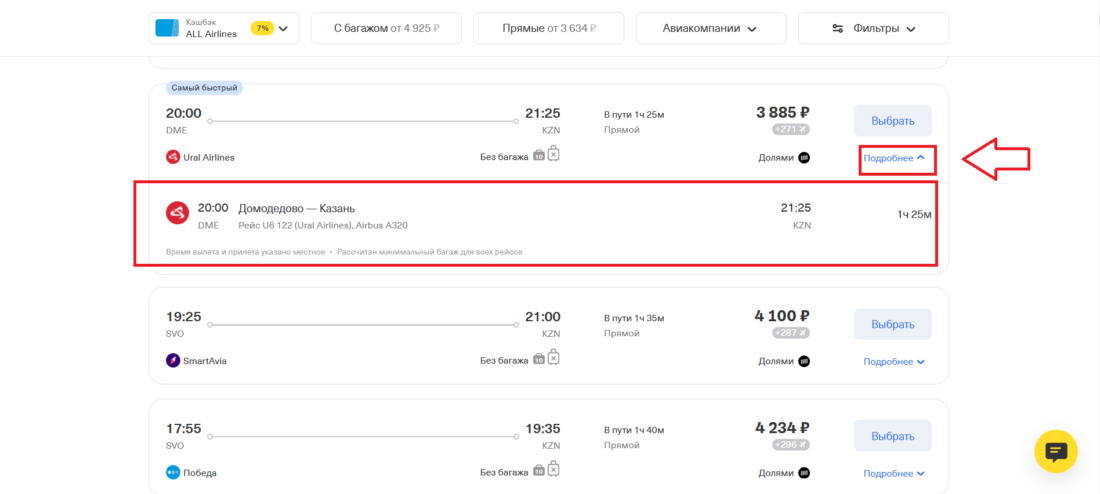Viewport: 1100px width, 494px height.
Task: Open the Фильтры dropdown
Action: pyautogui.click(x=873, y=28)
